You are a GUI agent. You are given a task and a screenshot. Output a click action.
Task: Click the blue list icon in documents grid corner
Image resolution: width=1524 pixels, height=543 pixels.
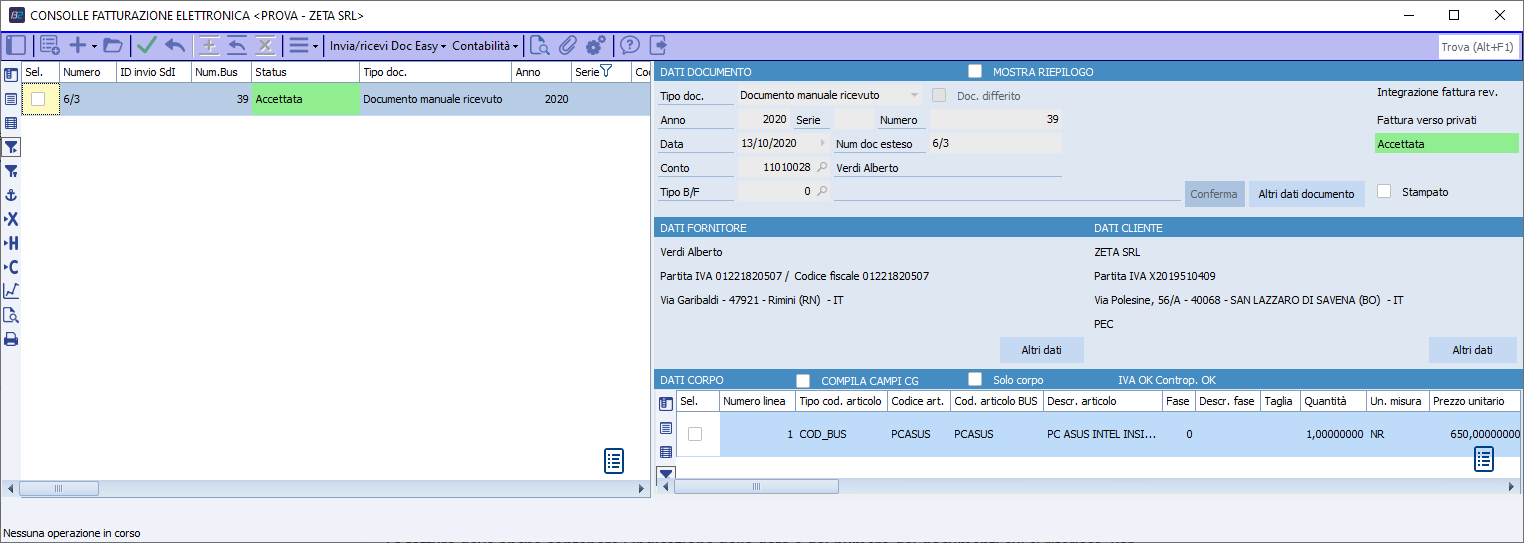tap(614, 461)
